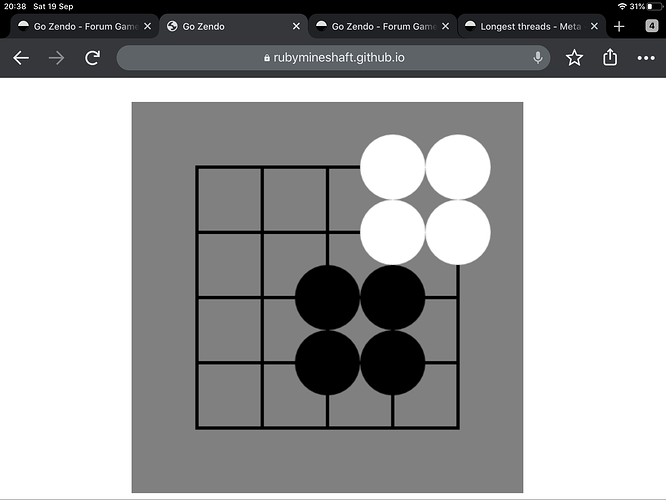Click the bottom-left black stone
Image resolution: width=666 pixels, height=500 pixels.
pyautogui.click(x=327, y=363)
